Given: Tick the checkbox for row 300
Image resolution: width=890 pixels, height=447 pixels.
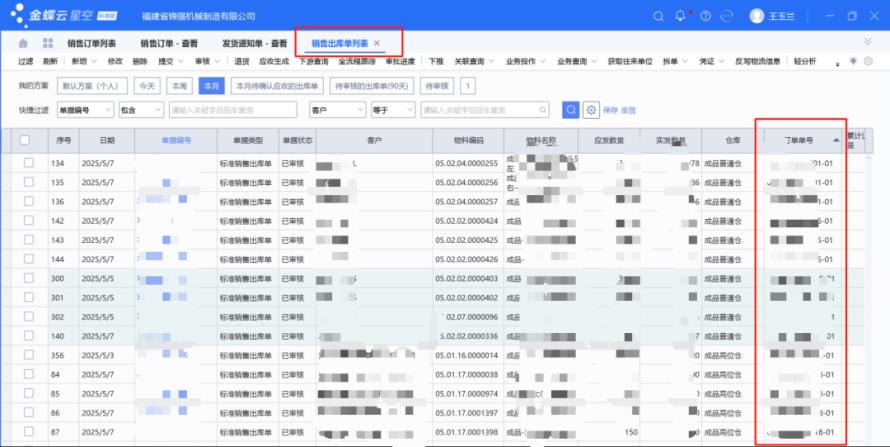Looking at the screenshot, I should pos(29,277).
